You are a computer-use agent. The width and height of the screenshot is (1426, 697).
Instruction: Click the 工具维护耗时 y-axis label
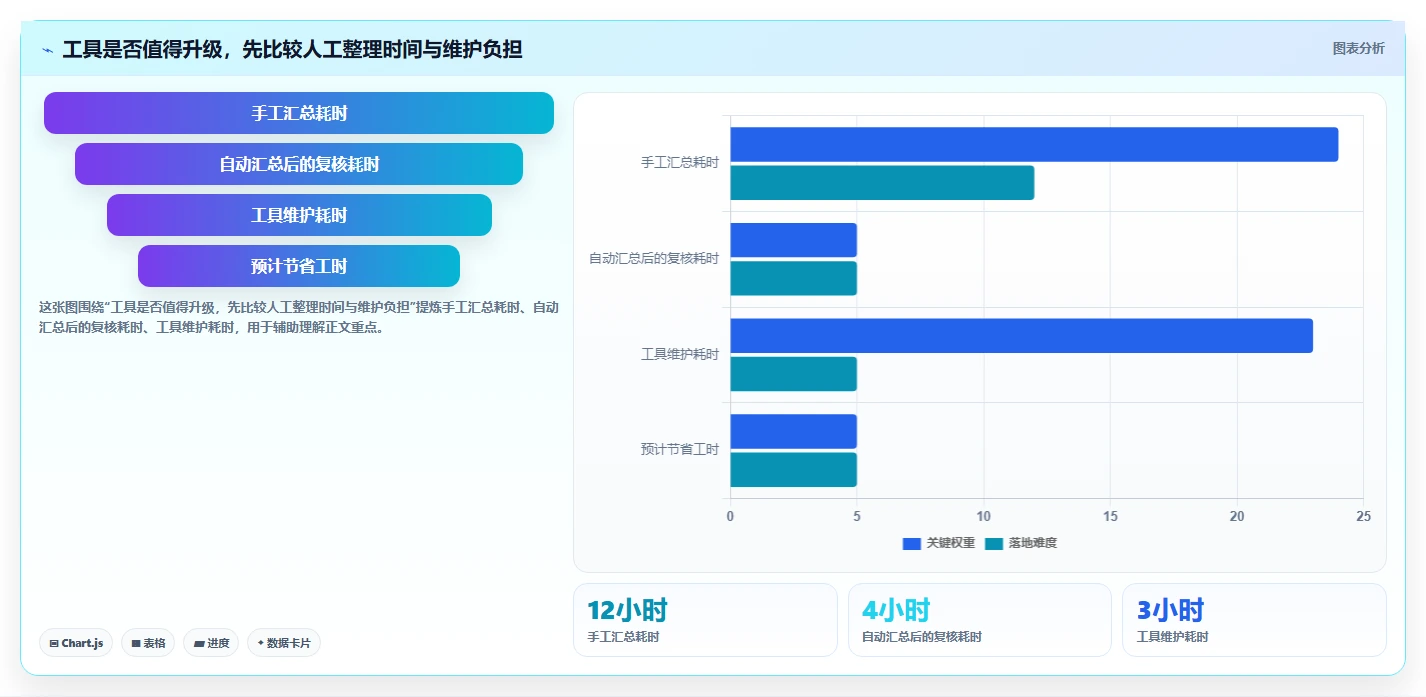tap(680, 354)
